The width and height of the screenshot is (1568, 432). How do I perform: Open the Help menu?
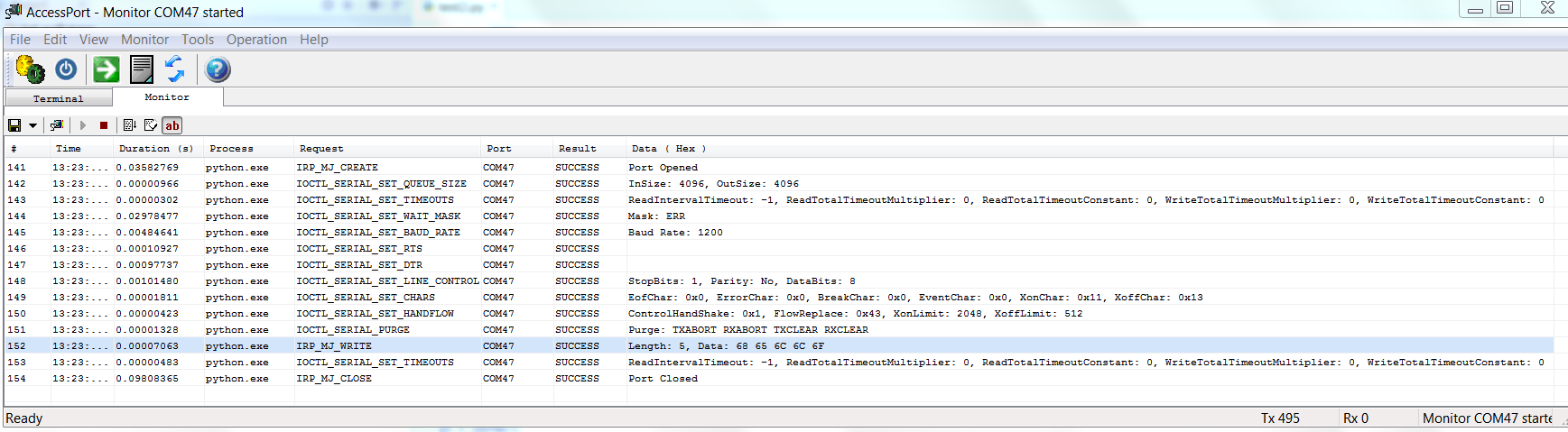(x=314, y=40)
